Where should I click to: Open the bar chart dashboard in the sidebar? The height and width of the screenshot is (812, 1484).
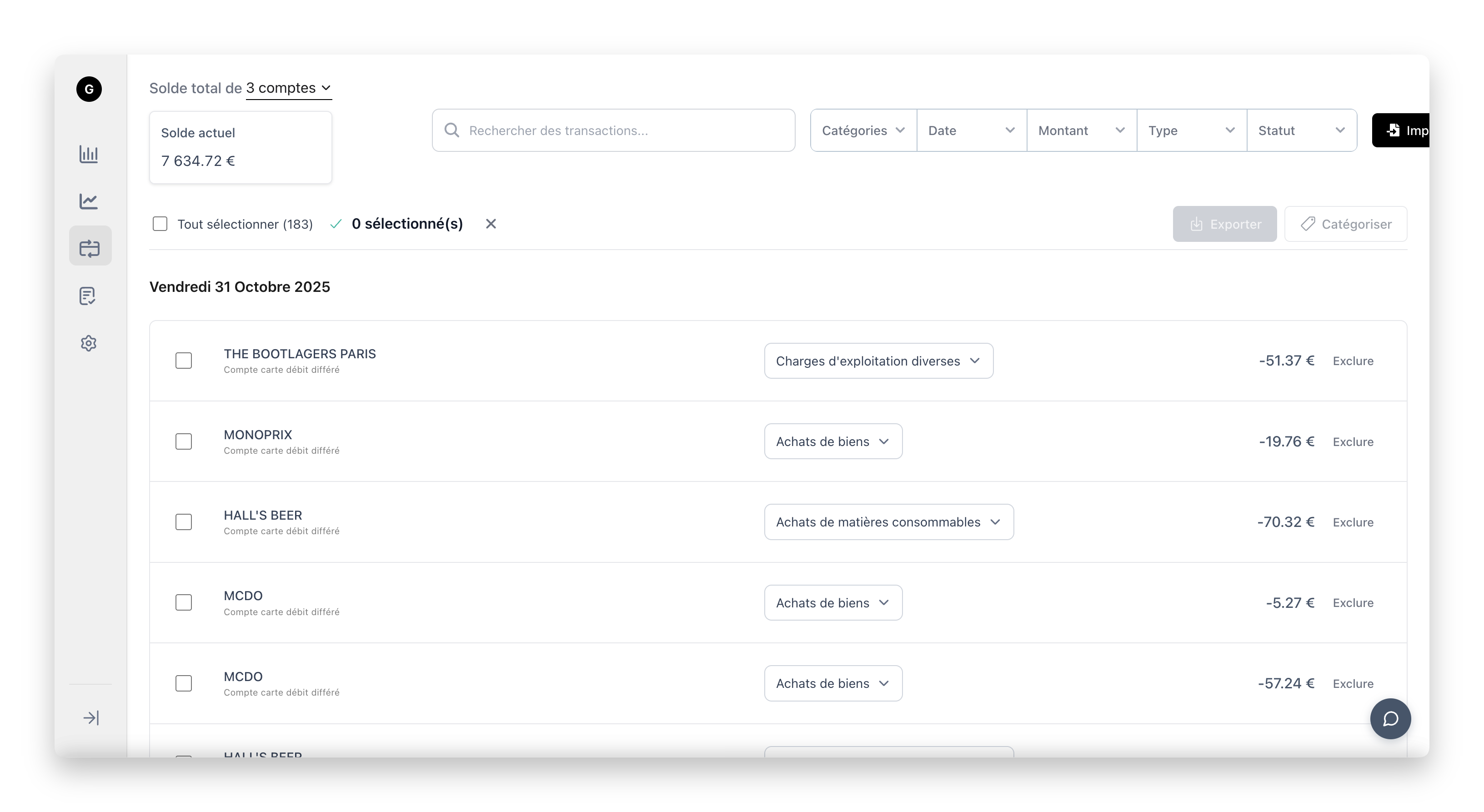pyautogui.click(x=89, y=154)
